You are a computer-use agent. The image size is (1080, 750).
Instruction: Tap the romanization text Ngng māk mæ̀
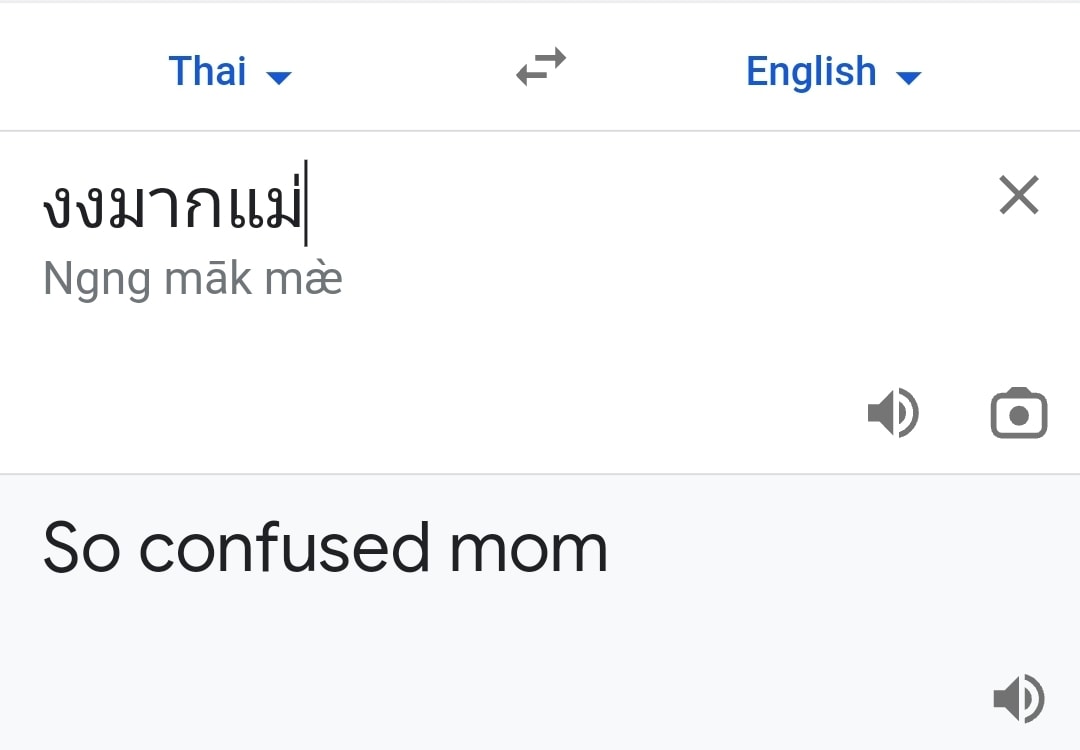click(192, 278)
